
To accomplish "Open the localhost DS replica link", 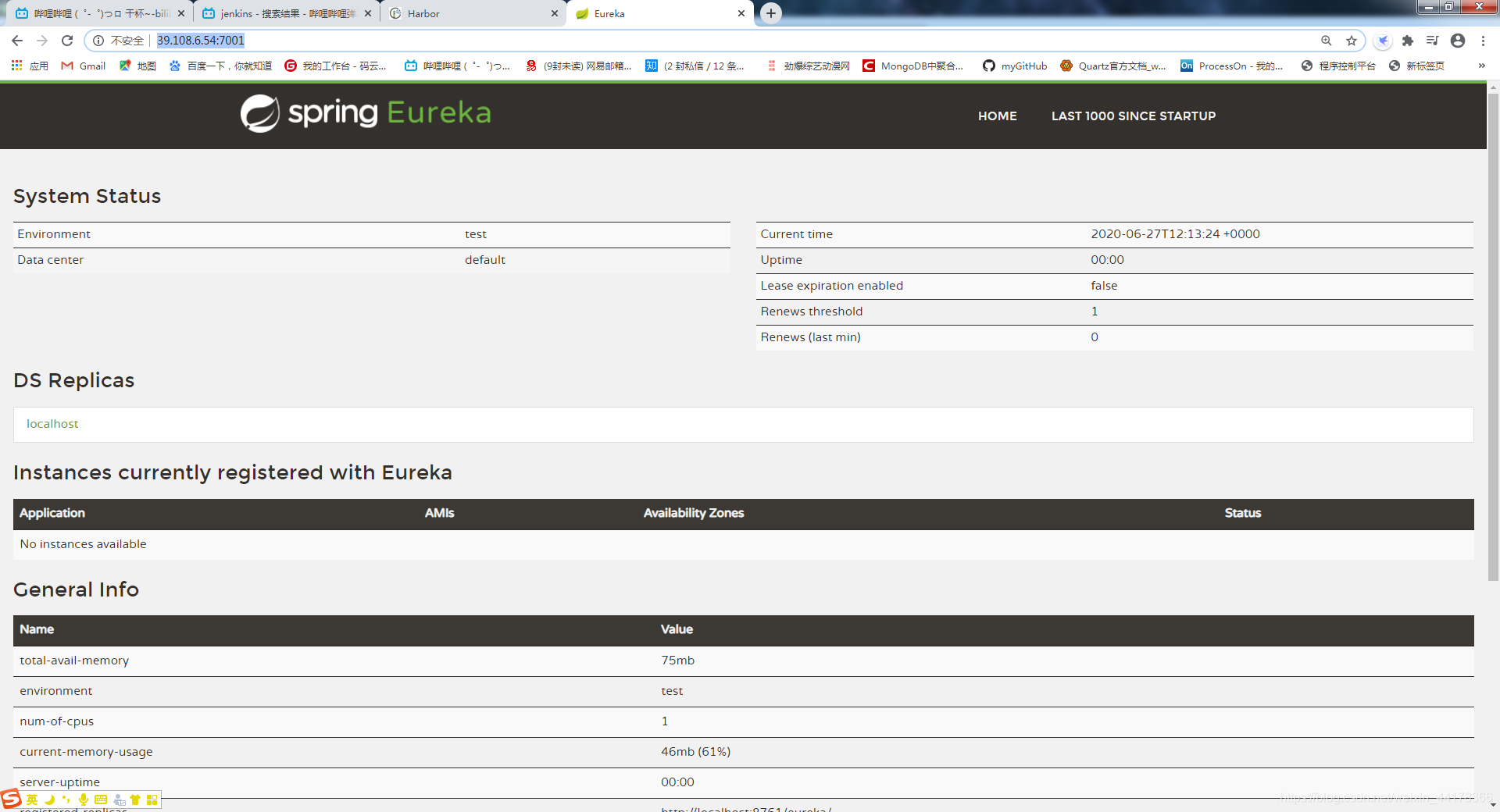I will click(52, 424).
